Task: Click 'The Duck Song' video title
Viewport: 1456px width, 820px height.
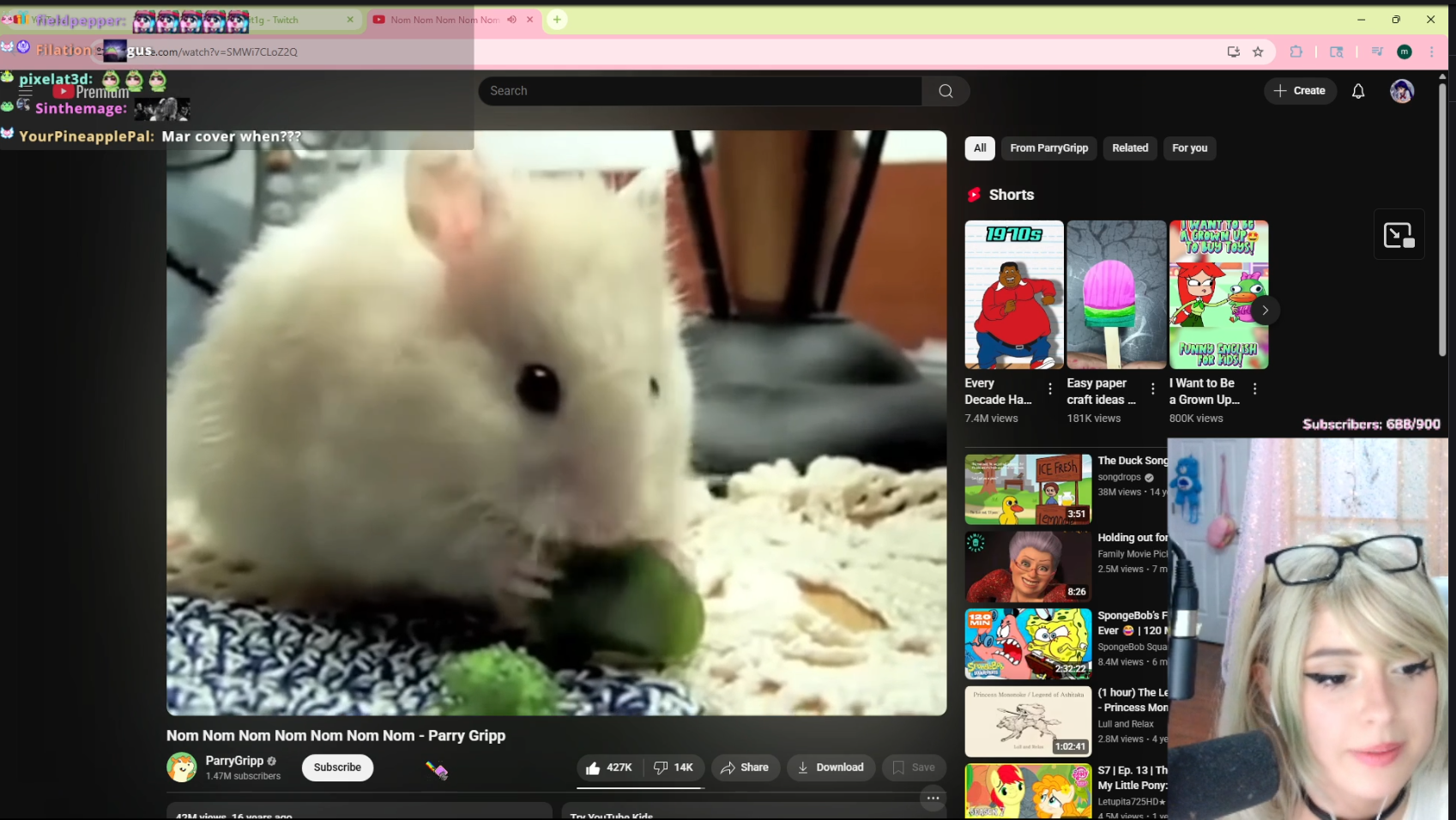Action: click(x=1133, y=461)
